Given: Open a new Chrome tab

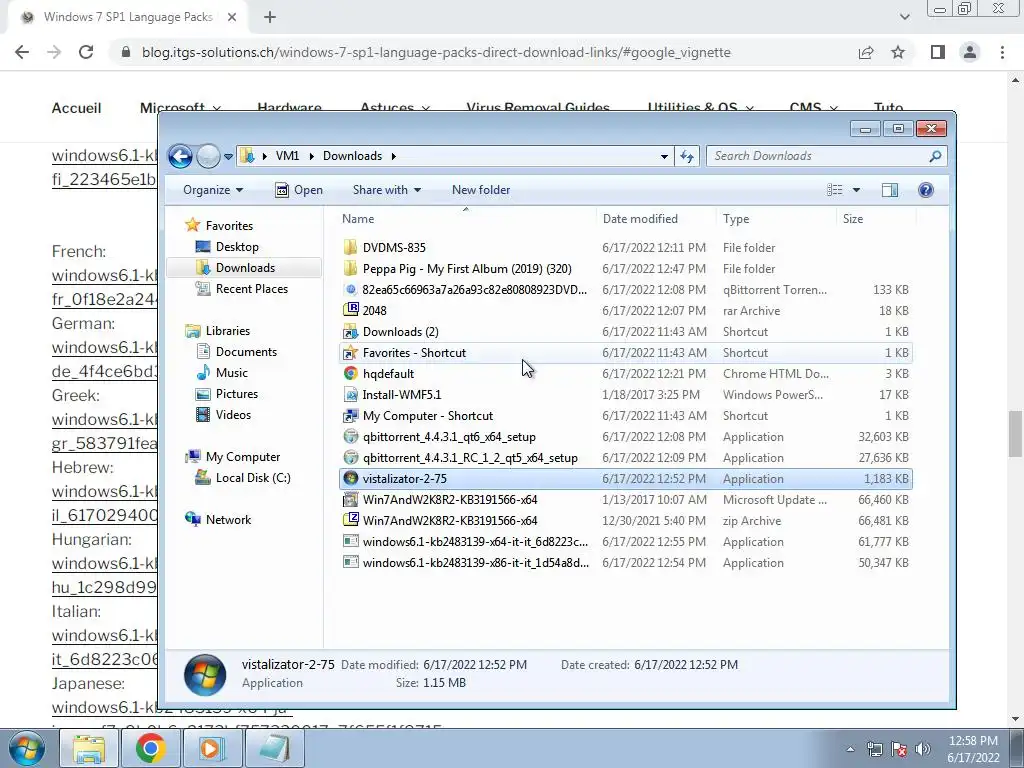Looking at the screenshot, I should [x=270, y=18].
